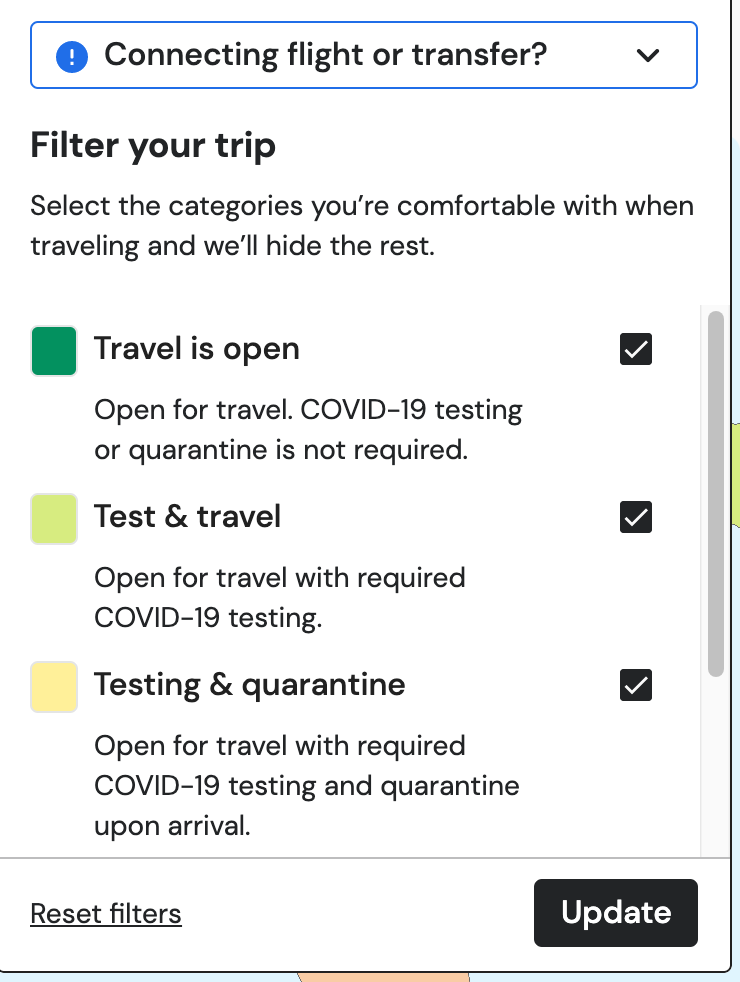Select the 'Testing & quarantine' category label

(x=249, y=685)
